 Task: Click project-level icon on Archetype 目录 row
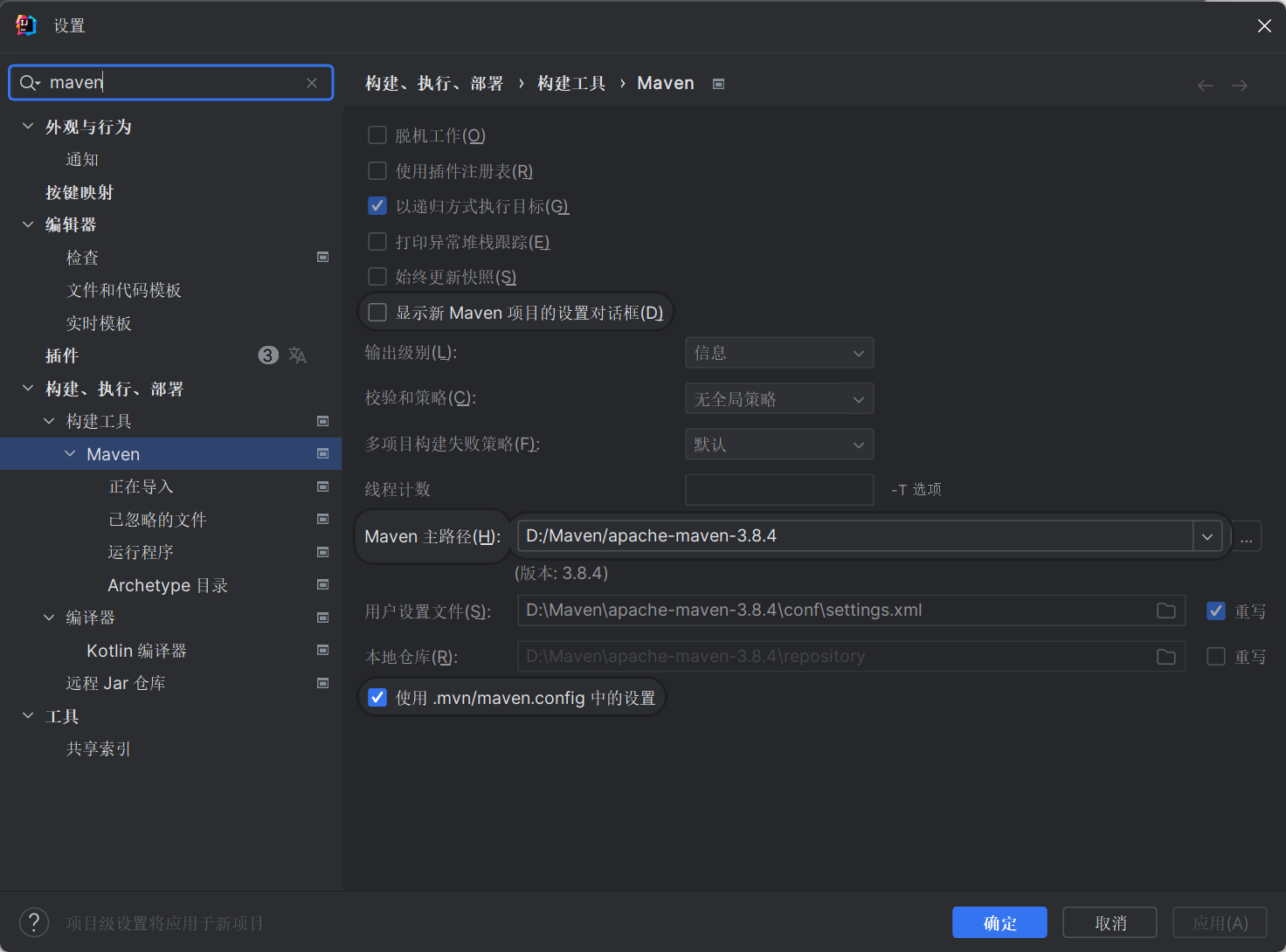322,584
